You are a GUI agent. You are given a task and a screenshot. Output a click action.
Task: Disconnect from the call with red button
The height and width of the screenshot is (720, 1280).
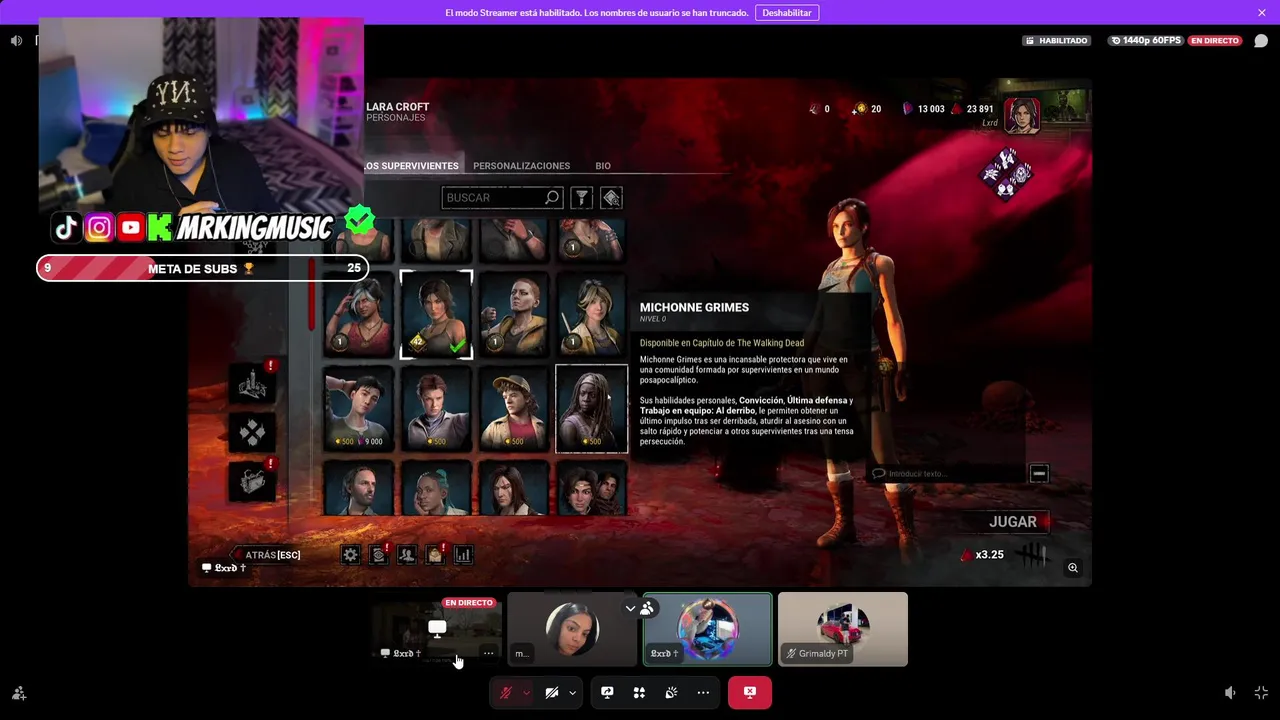pyautogui.click(x=750, y=693)
